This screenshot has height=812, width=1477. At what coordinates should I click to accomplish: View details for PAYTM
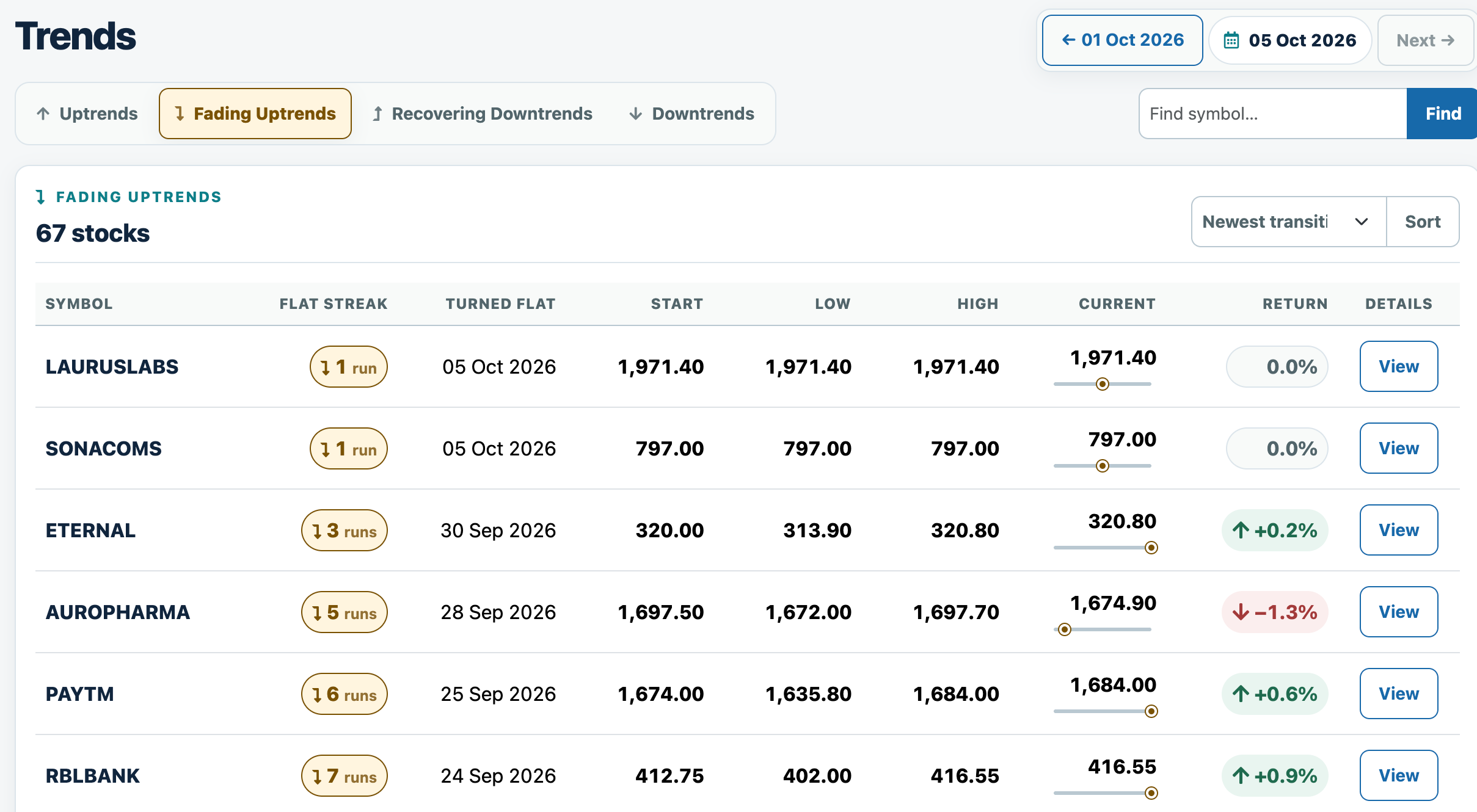click(x=1399, y=694)
